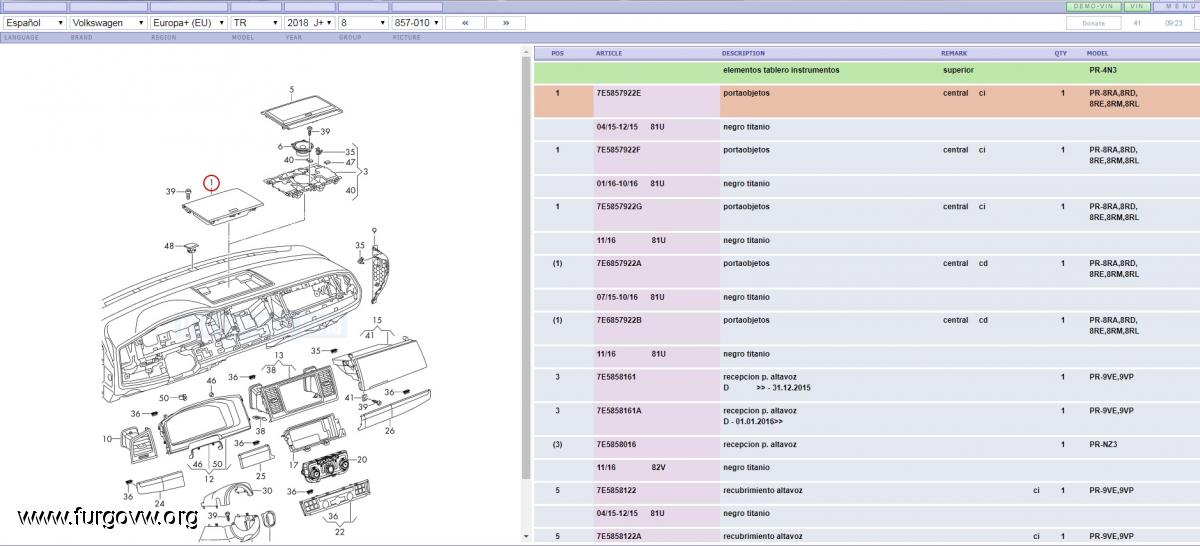Image resolution: width=1200 pixels, height=546 pixels.
Task: Click callout 5 above the speaker cover
Action: (292, 90)
